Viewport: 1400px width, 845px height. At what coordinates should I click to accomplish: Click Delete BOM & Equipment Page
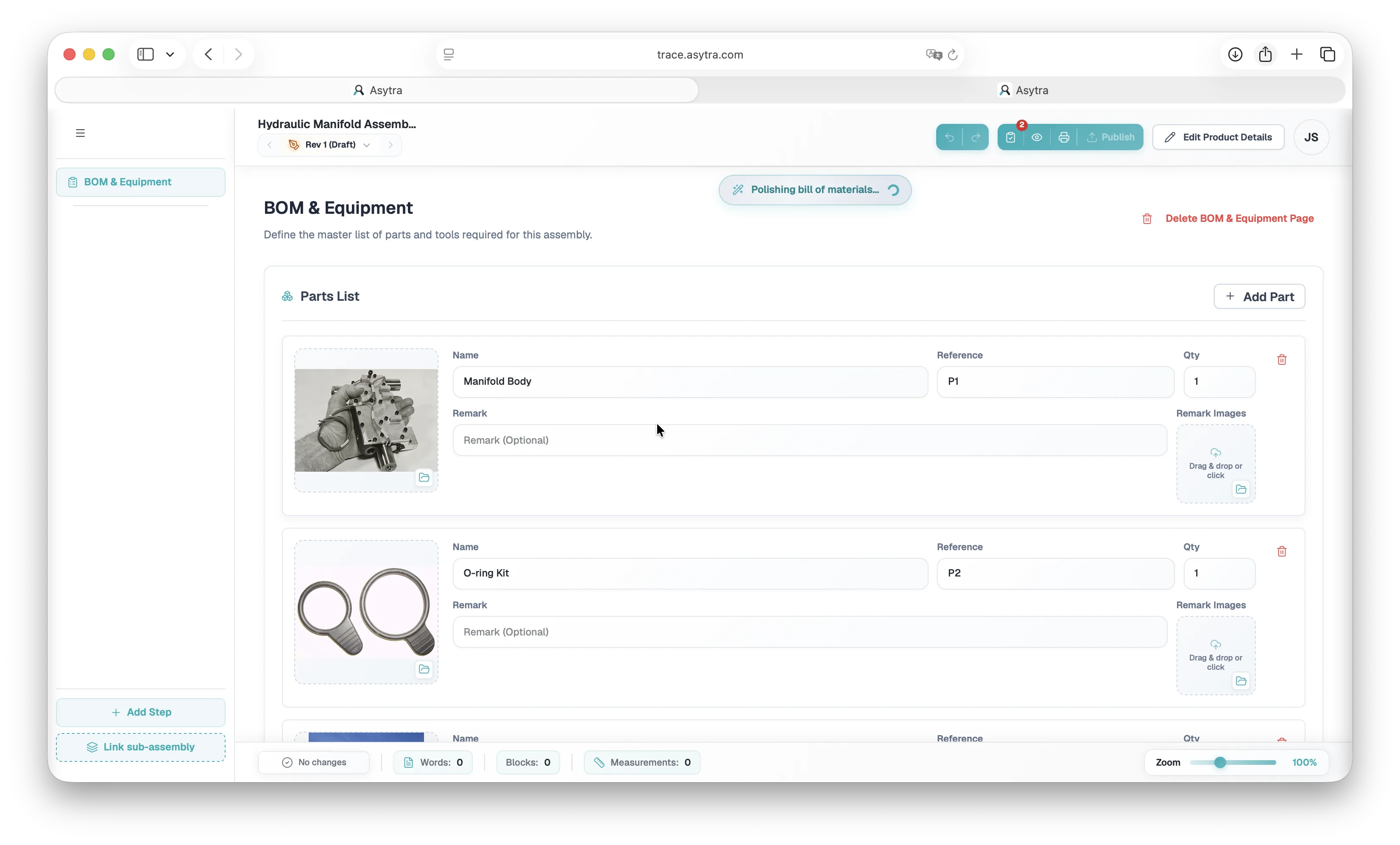pos(1228,218)
